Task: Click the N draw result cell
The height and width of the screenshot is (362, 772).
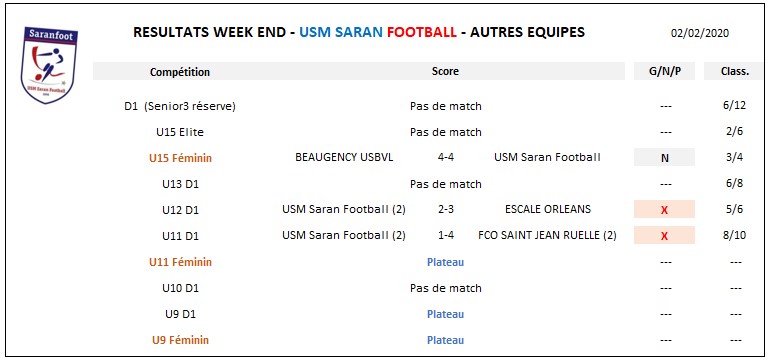Action: pyautogui.click(x=664, y=158)
